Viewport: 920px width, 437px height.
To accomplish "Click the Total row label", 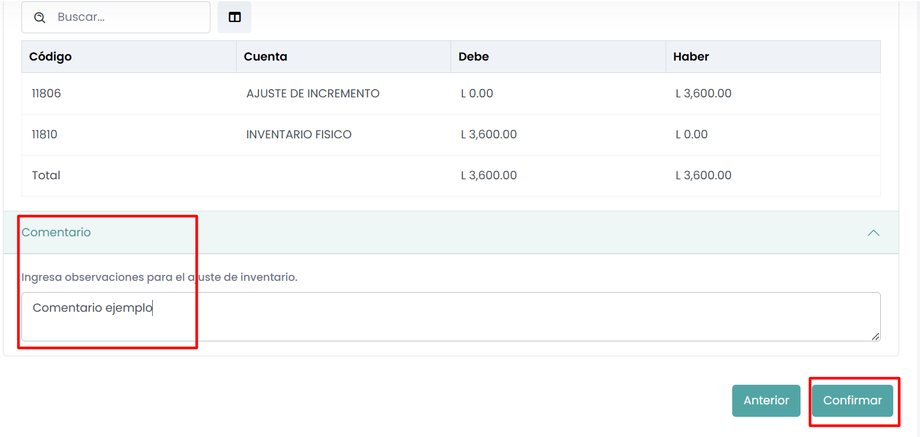I will (x=46, y=175).
